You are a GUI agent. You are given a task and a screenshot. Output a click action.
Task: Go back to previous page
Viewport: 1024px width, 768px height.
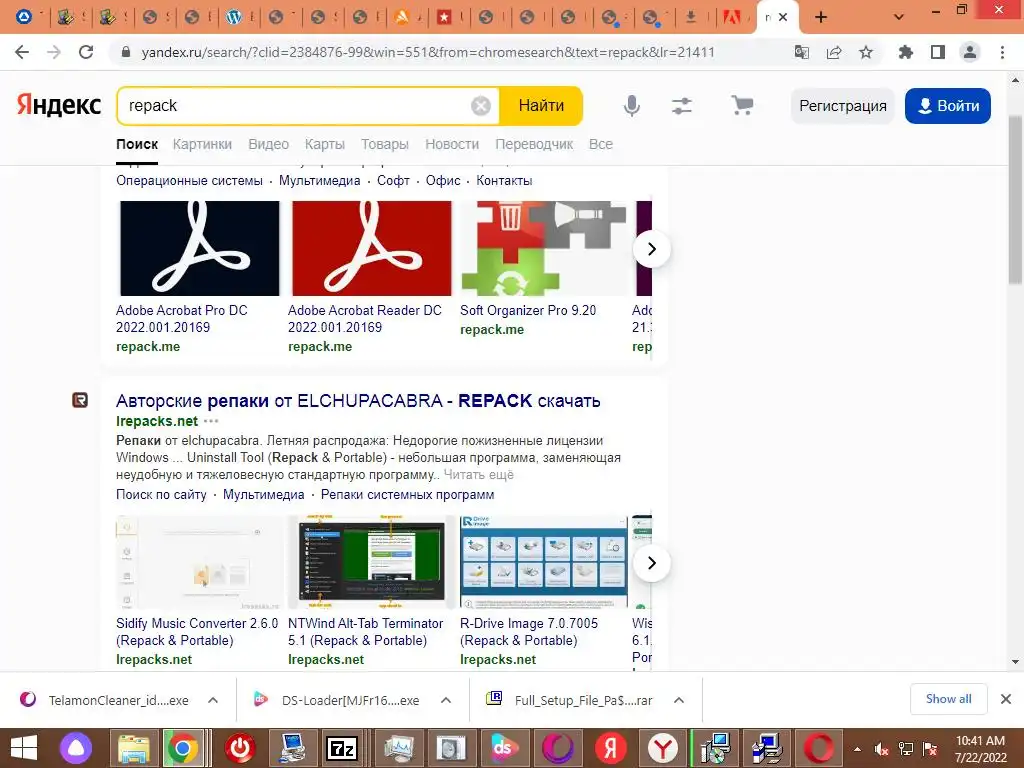tap(22, 52)
